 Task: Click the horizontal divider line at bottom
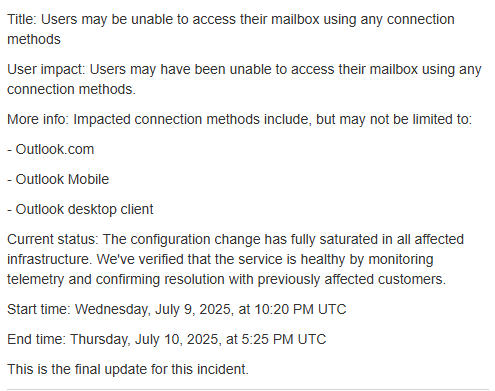coord(248,389)
